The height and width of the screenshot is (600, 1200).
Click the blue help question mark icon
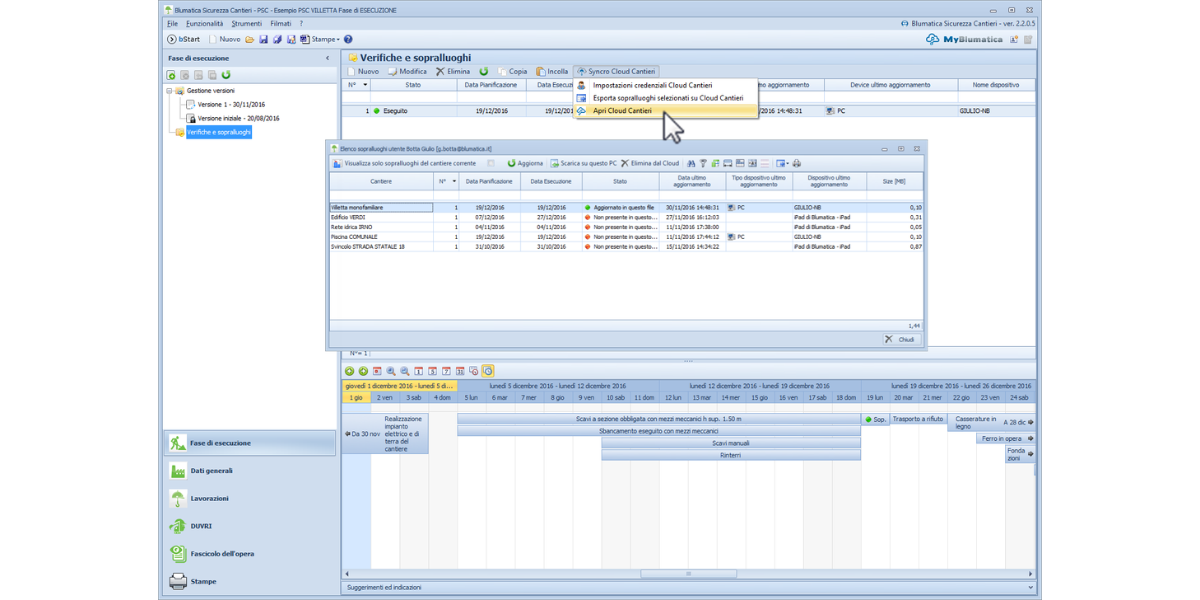tap(348, 39)
